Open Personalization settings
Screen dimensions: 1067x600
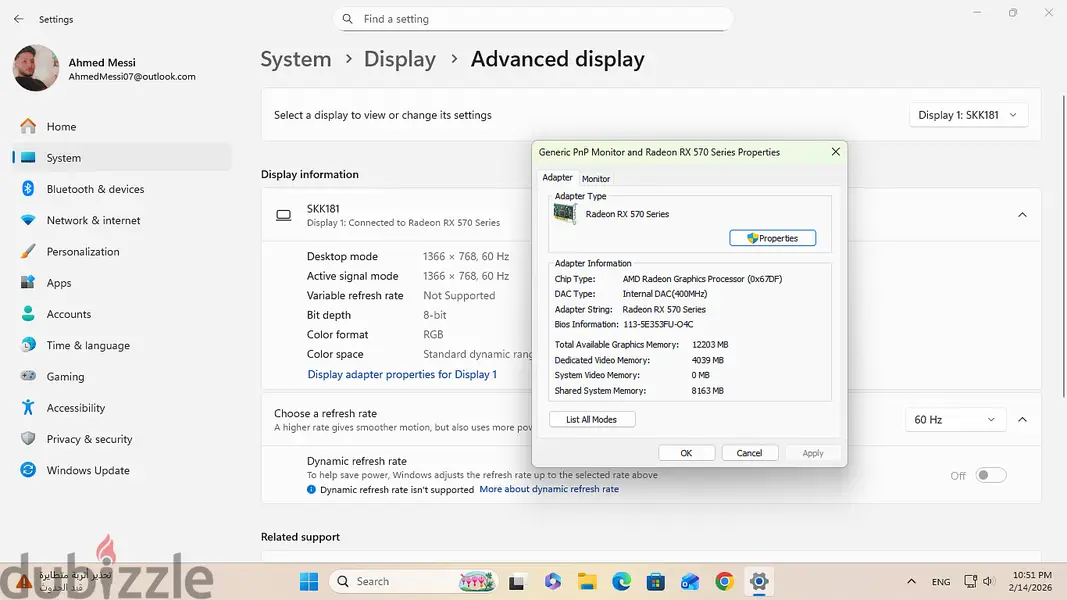pos(122,252)
